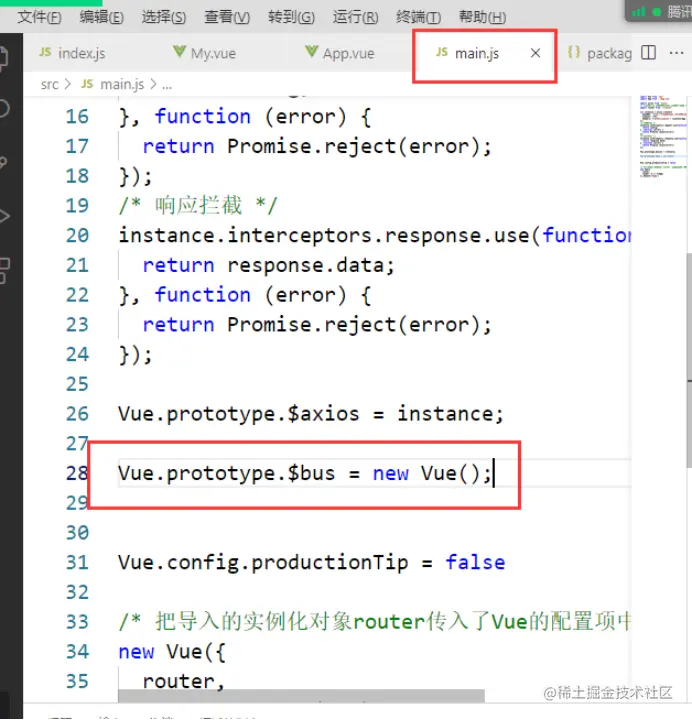Click 'Vue.prototype.$bus = new Vue();' line
Viewport: 692px width, 720px height.
click(x=305, y=473)
